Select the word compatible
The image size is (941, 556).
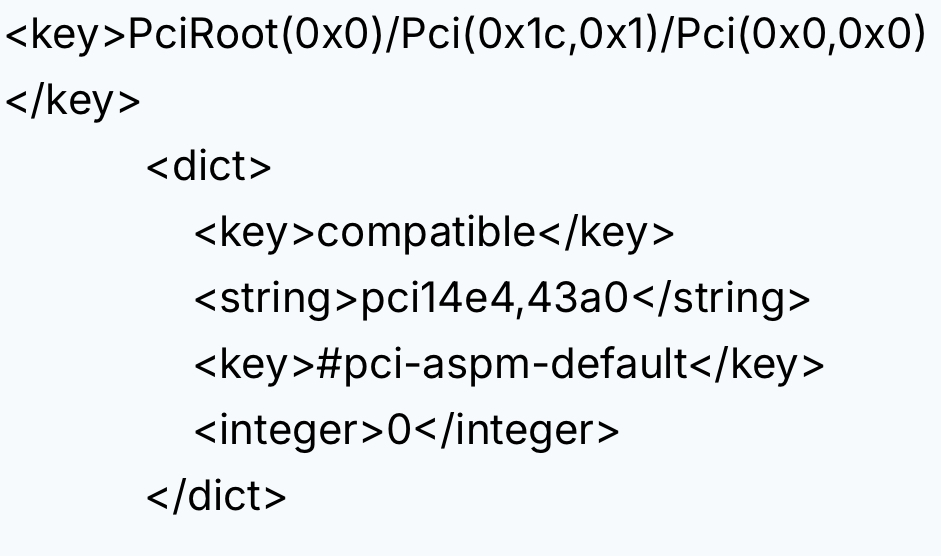[x=426, y=232]
